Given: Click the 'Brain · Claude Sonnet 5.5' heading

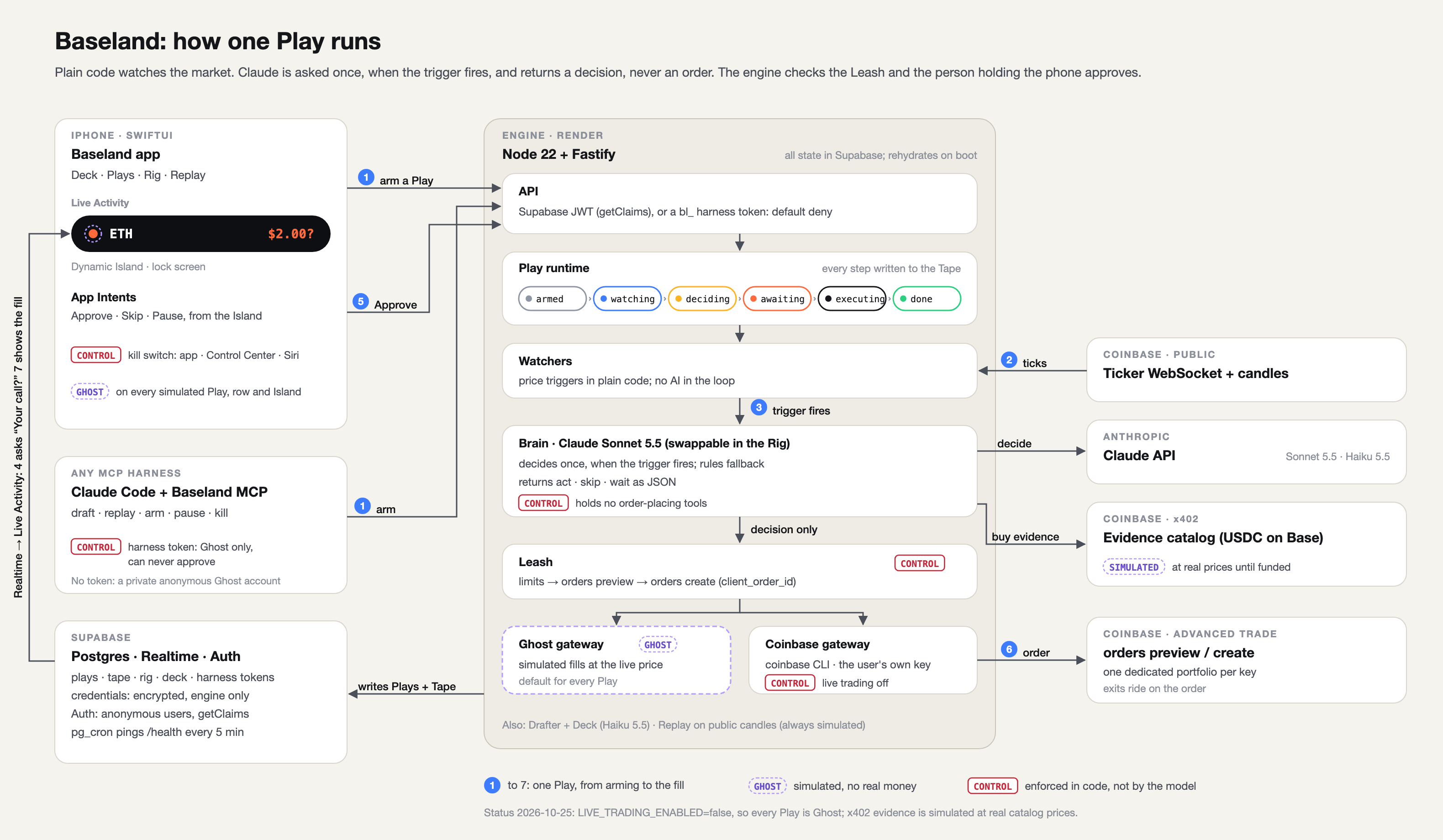Looking at the screenshot, I should [x=654, y=443].
